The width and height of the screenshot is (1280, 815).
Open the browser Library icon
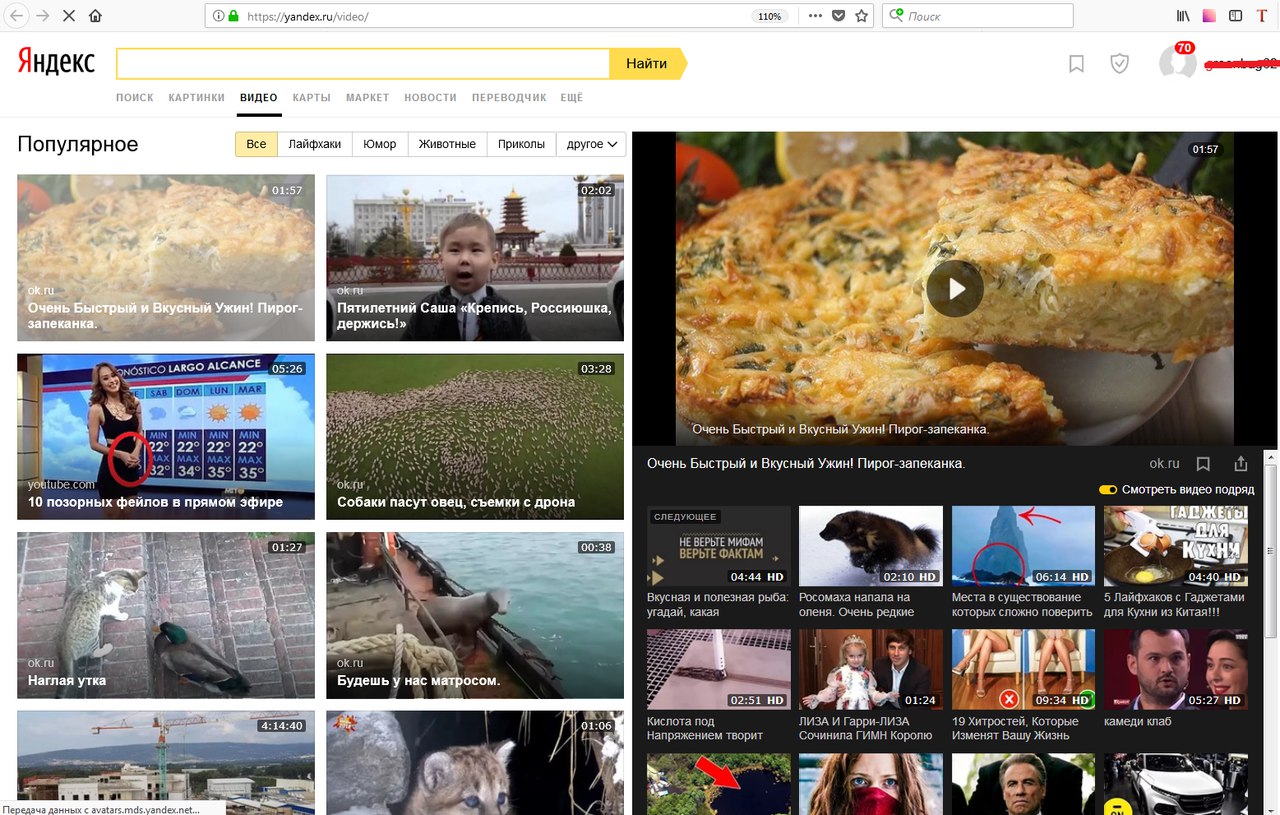(1183, 16)
